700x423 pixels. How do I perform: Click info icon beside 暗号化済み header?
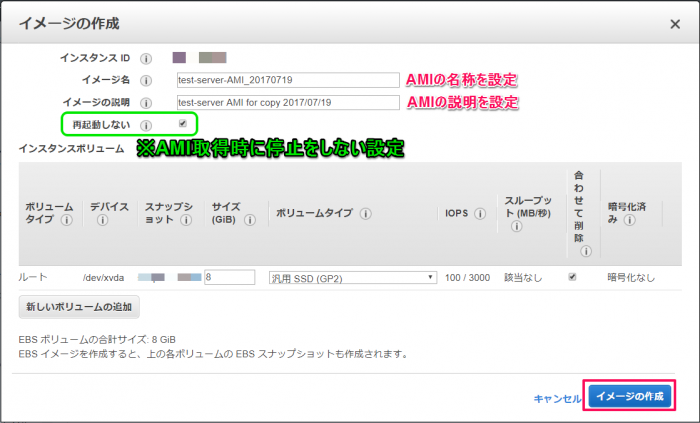[630, 220]
